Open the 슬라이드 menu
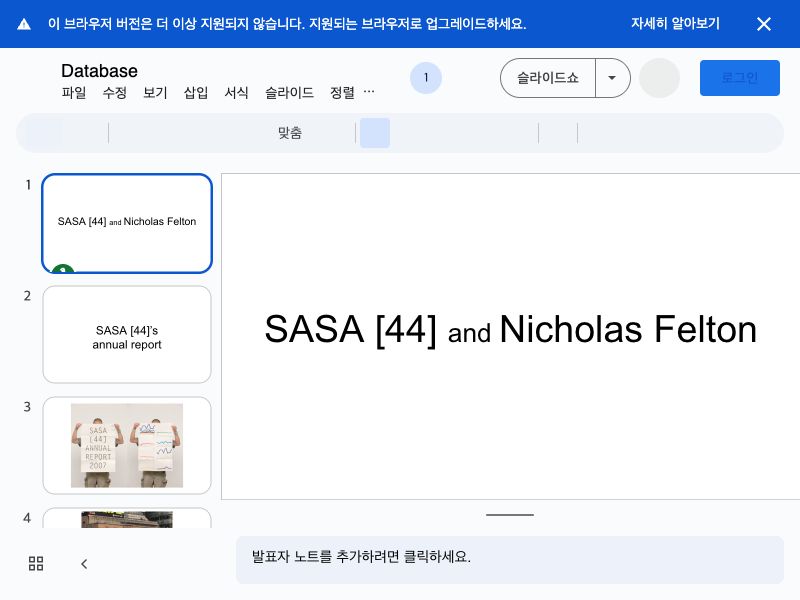 coord(289,93)
